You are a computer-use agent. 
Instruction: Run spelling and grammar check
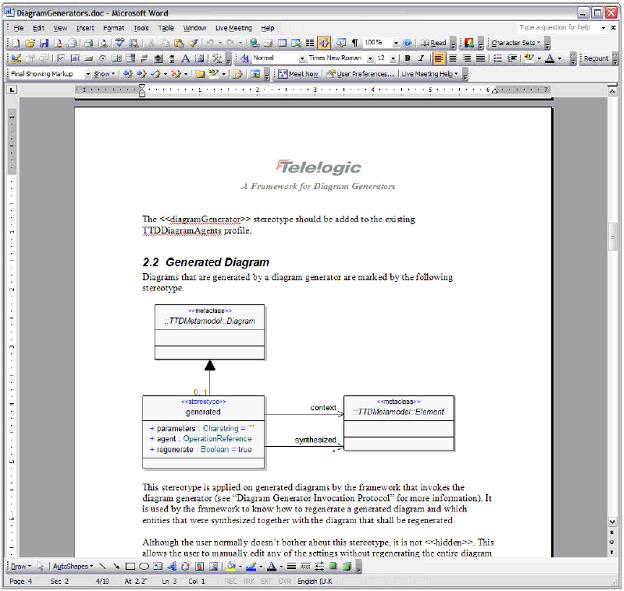(119, 43)
